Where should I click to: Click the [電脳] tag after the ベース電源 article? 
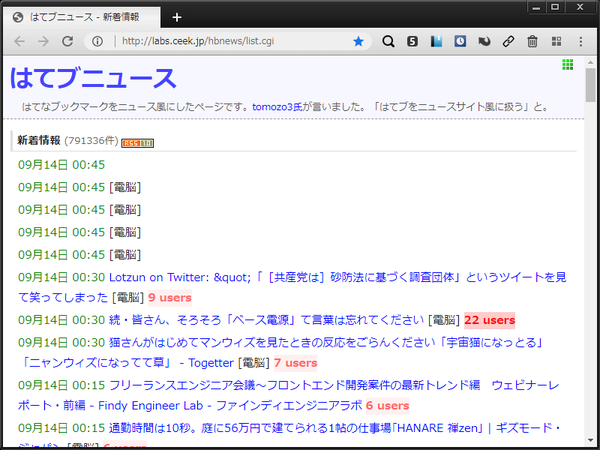point(444,320)
